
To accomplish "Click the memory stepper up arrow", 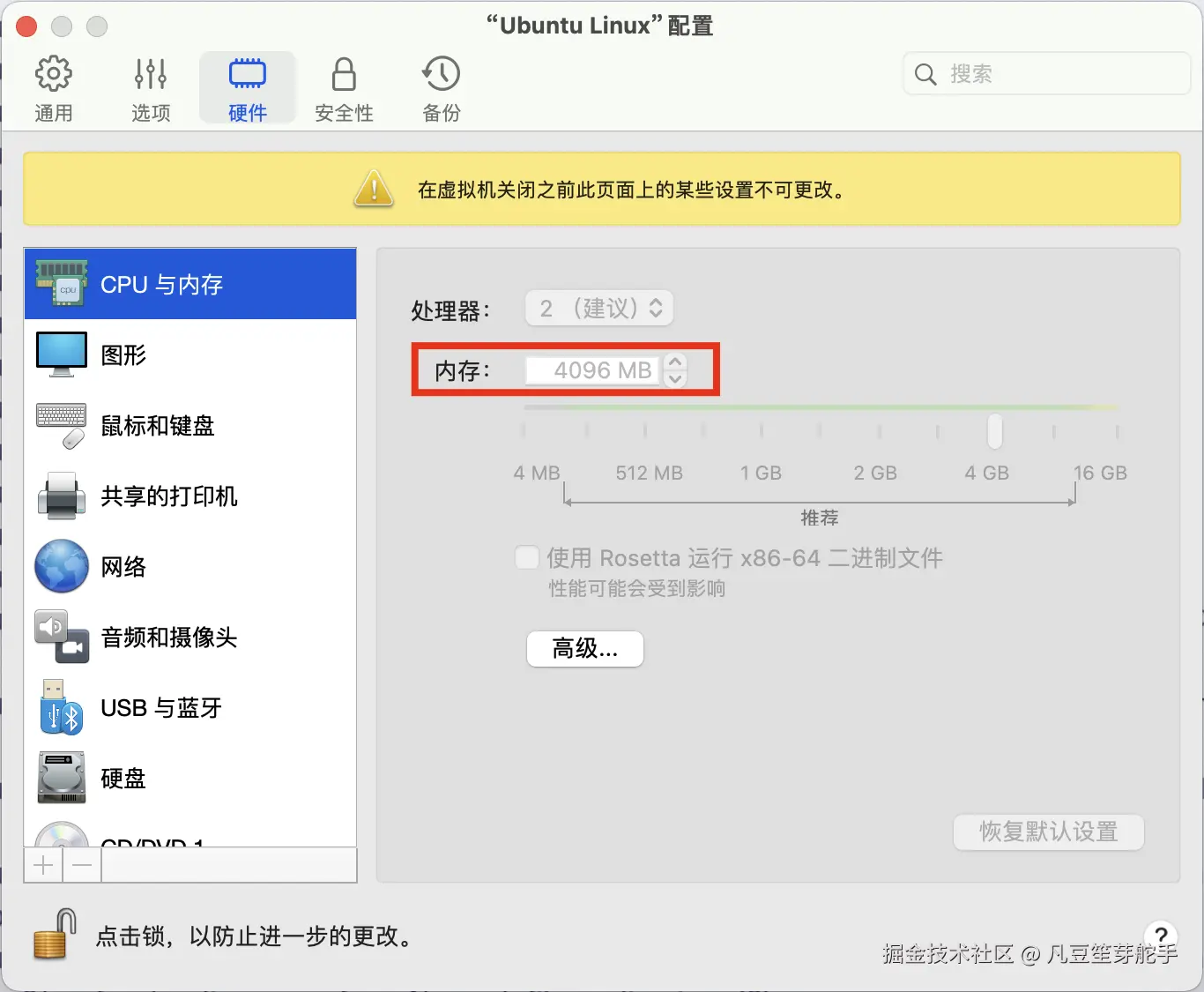I will [x=675, y=362].
